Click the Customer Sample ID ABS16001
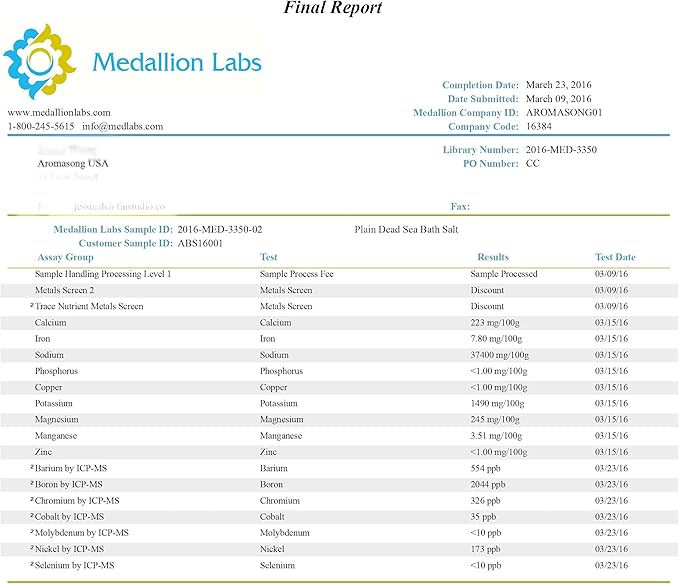The image size is (679, 584). (x=204, y=243)
